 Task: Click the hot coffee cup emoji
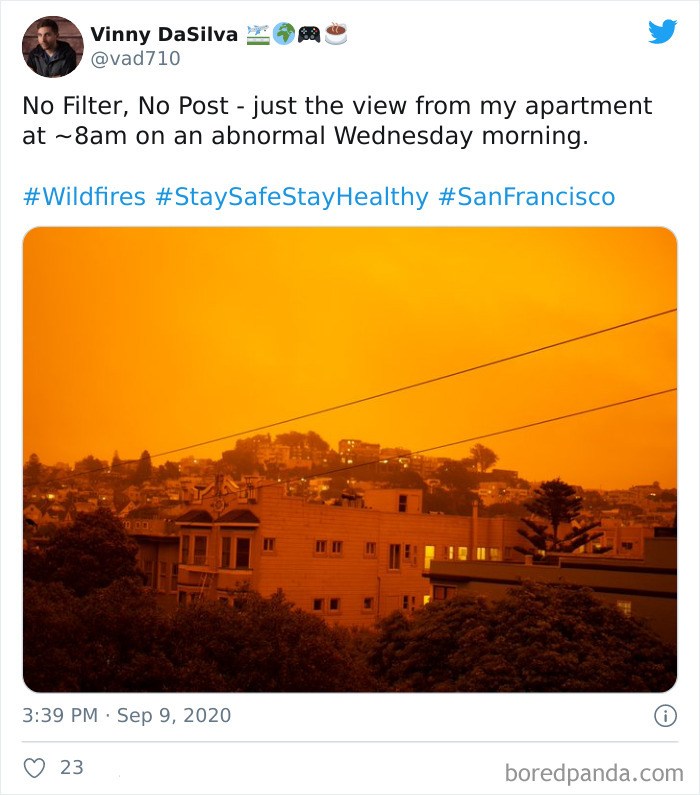(x=336, y=34)
